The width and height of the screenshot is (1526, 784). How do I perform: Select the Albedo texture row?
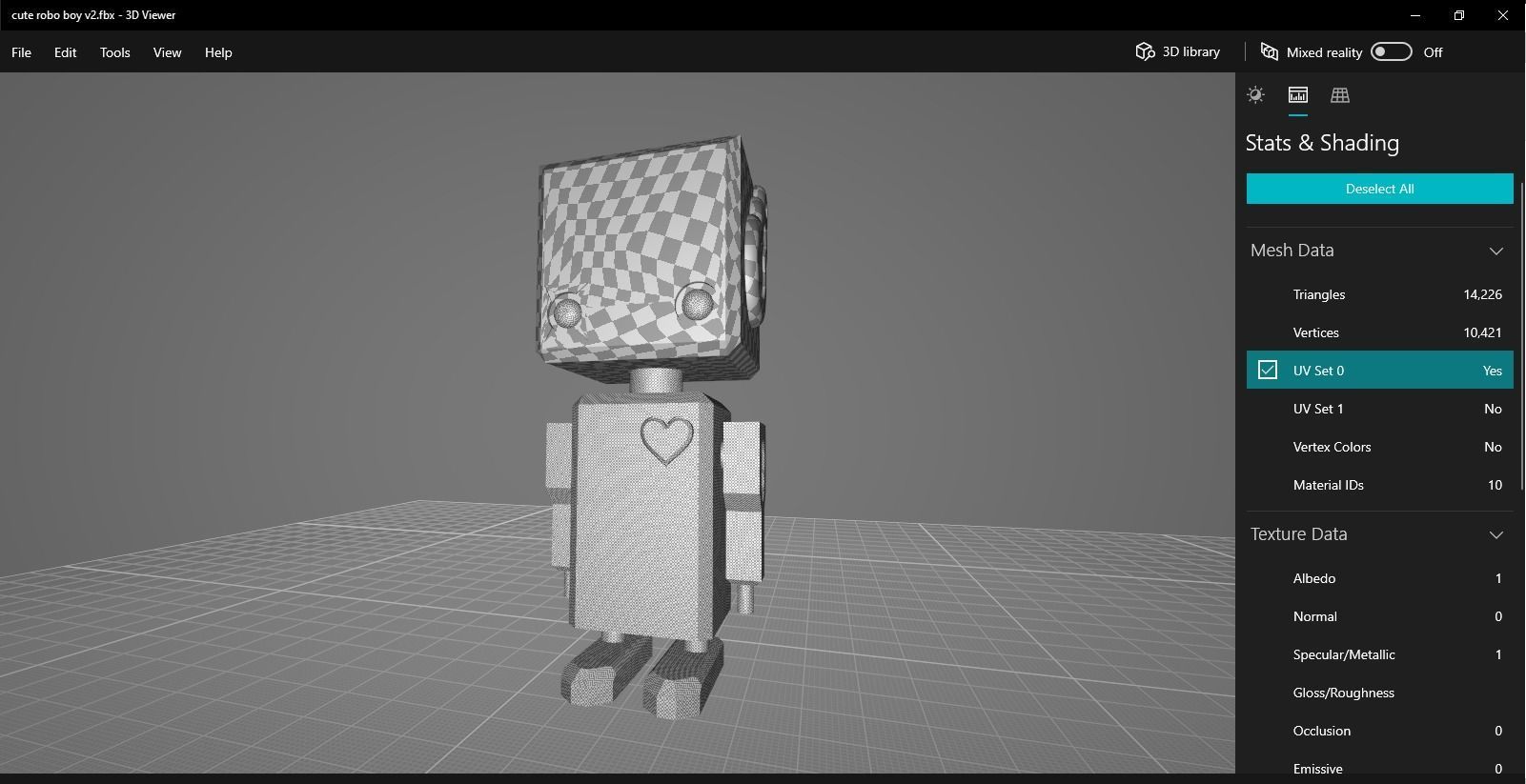tap(1379, 578)
